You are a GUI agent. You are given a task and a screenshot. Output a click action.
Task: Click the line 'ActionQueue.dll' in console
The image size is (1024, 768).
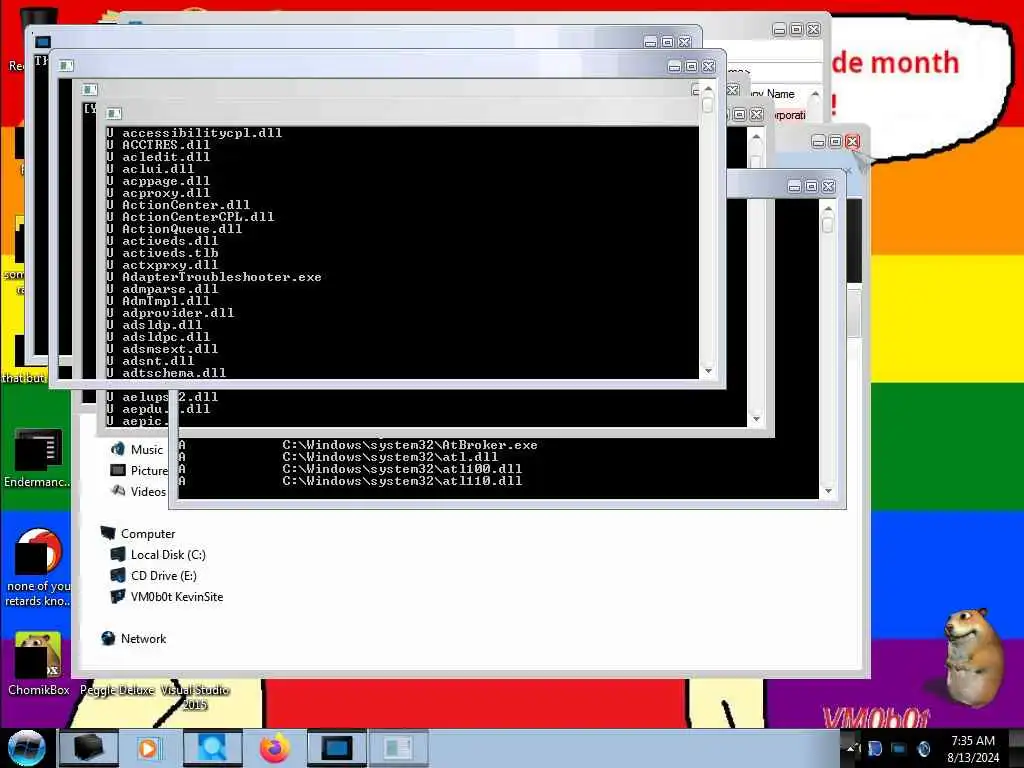(x=182, y=229)
